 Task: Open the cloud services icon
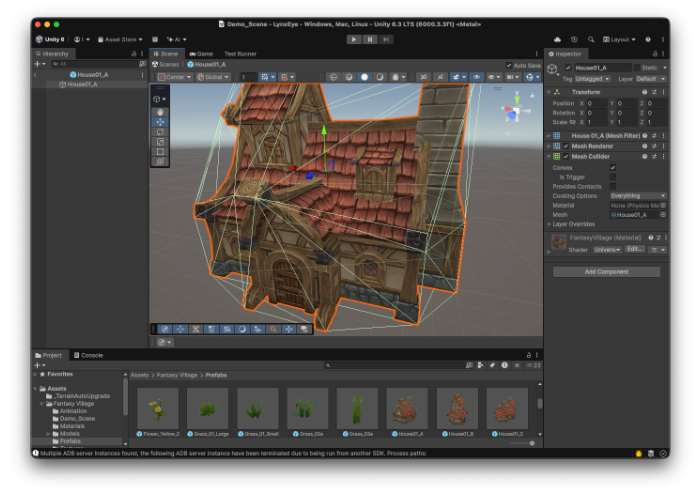coord(558,39)
